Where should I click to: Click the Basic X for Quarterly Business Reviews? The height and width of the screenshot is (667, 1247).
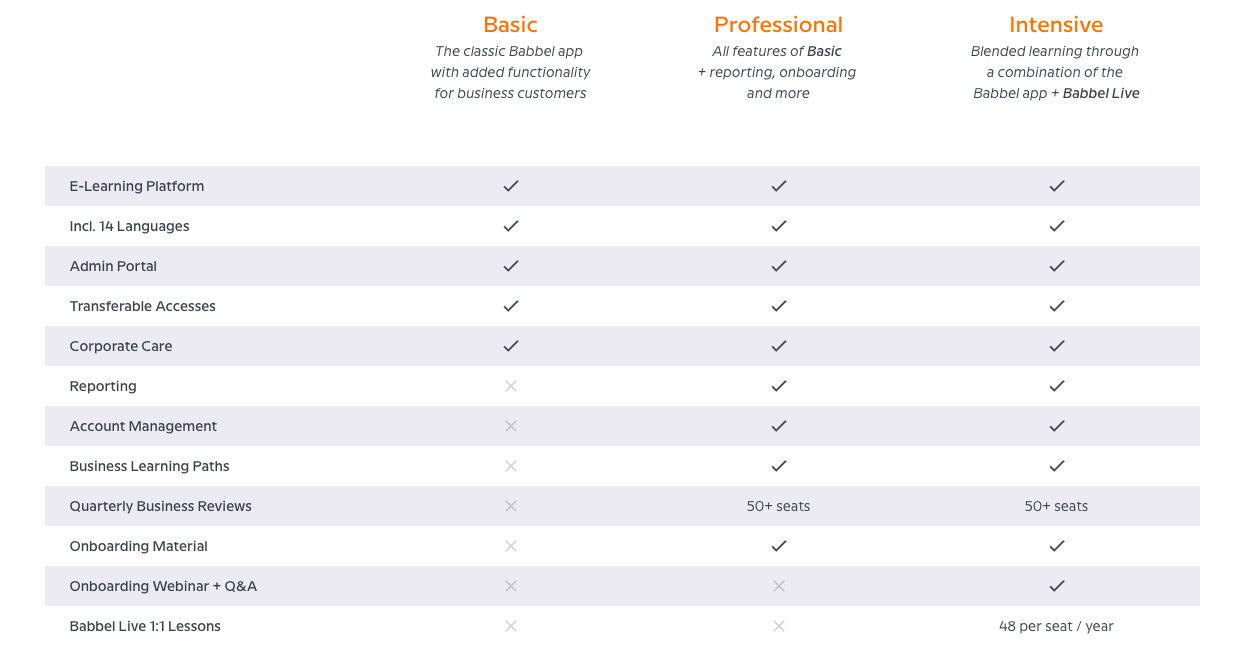click(511, 506)
